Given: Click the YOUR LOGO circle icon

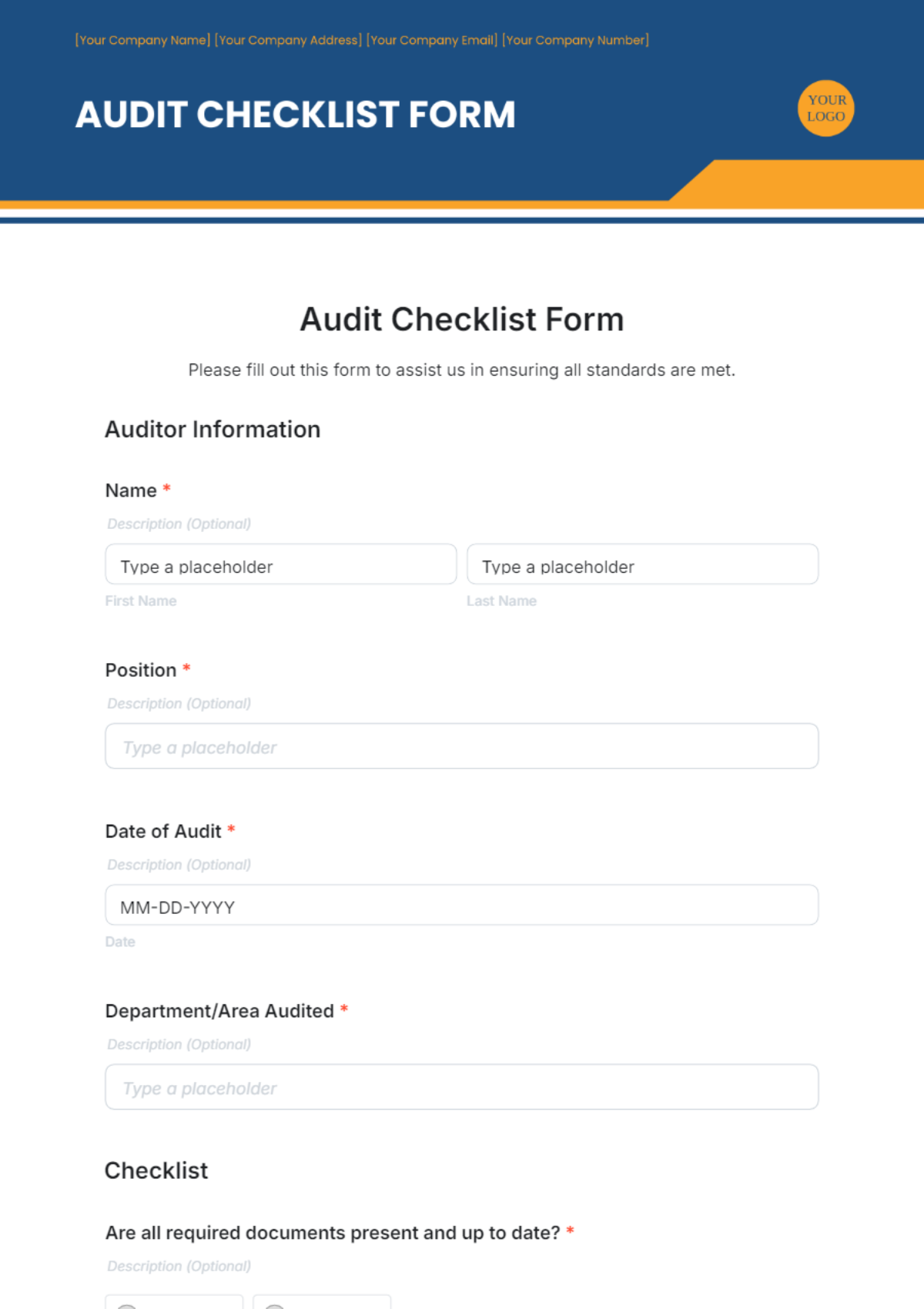Looking at the screenshot, I should pos(825,109).
